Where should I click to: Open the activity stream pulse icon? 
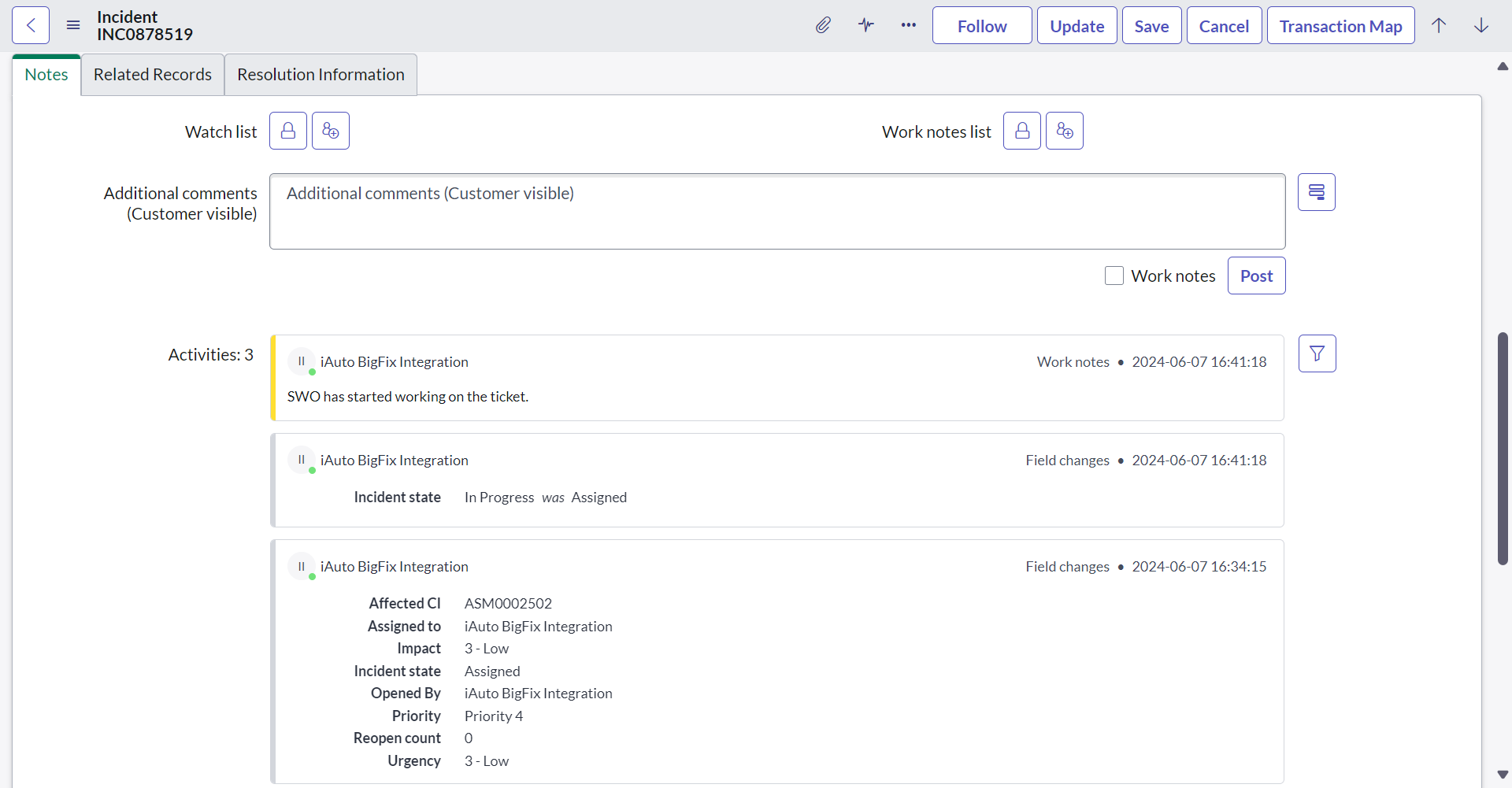866,26
